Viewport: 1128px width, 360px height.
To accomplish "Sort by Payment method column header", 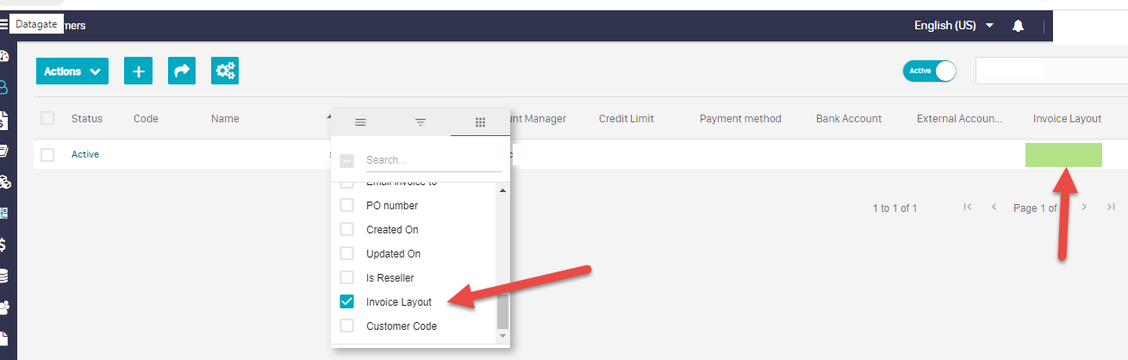I will (x=740, y=119).
